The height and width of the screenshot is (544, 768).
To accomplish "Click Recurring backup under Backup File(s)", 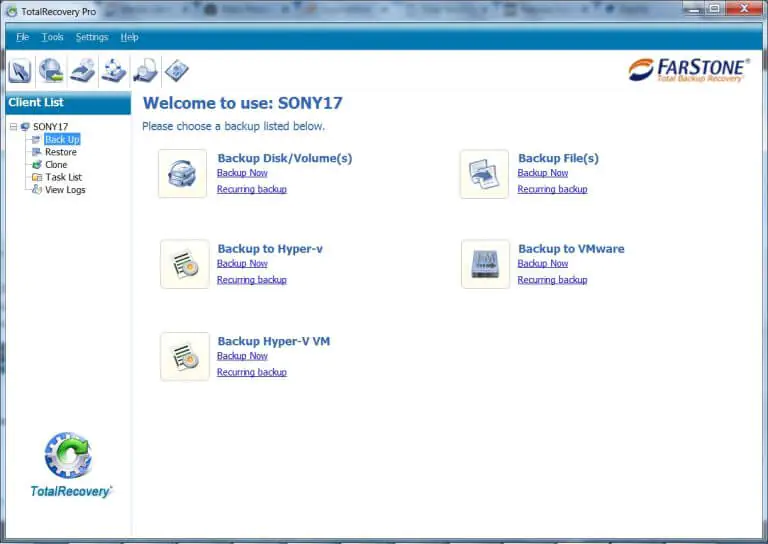I will click(x=552, y=189).
